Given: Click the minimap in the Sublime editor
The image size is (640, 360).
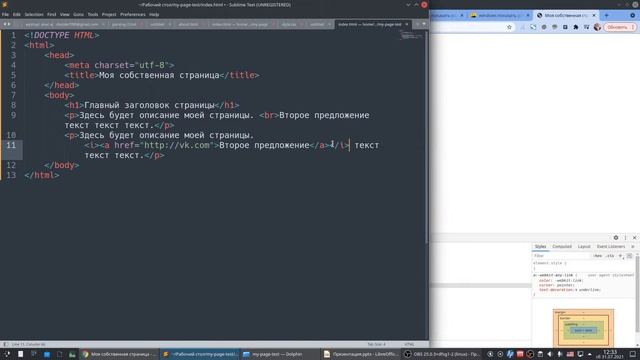Looking at the screenshot, I should 411,36.
